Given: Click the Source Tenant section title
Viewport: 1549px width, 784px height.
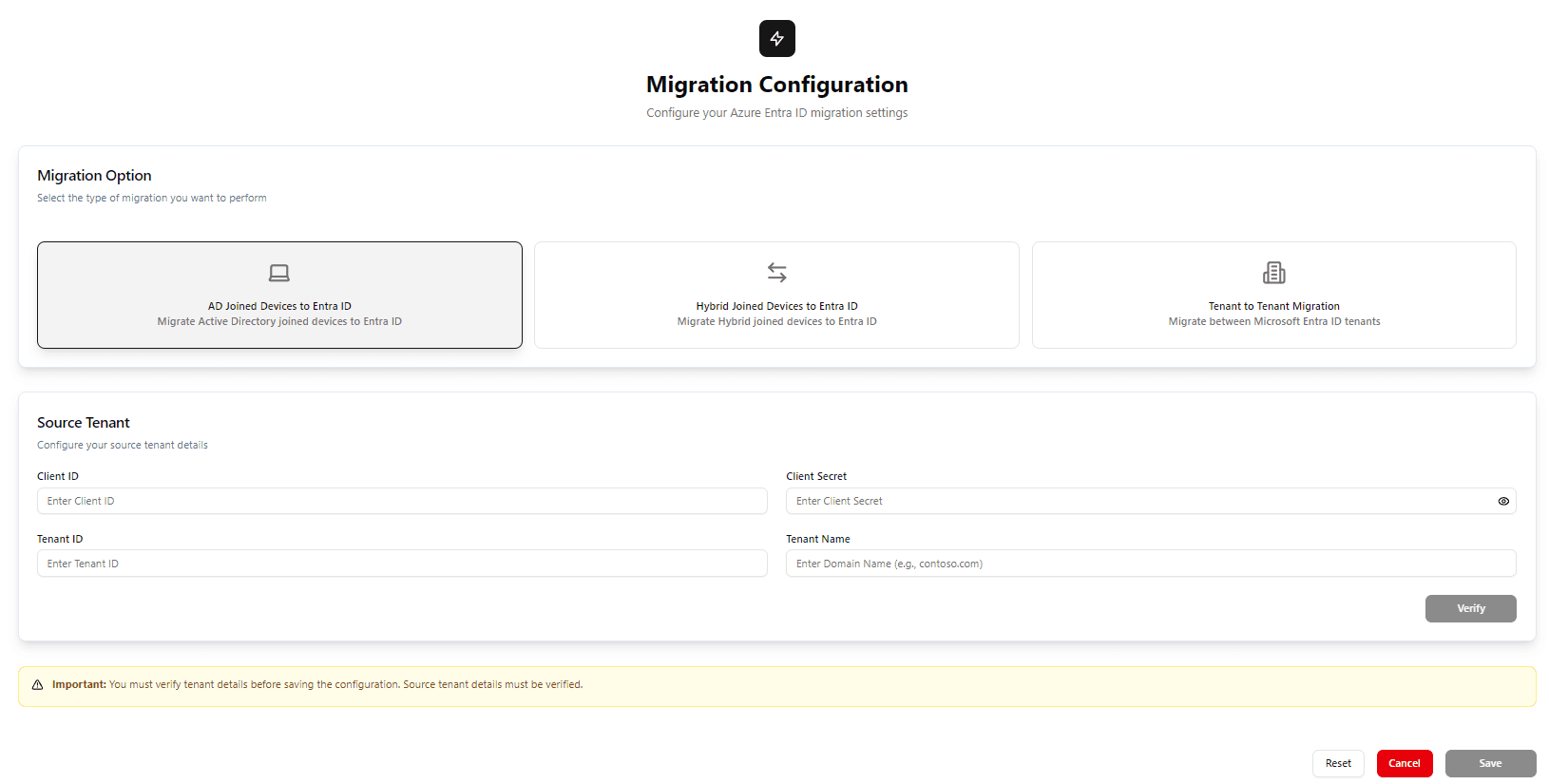Looking at the screenshot, I should (84, 423).
